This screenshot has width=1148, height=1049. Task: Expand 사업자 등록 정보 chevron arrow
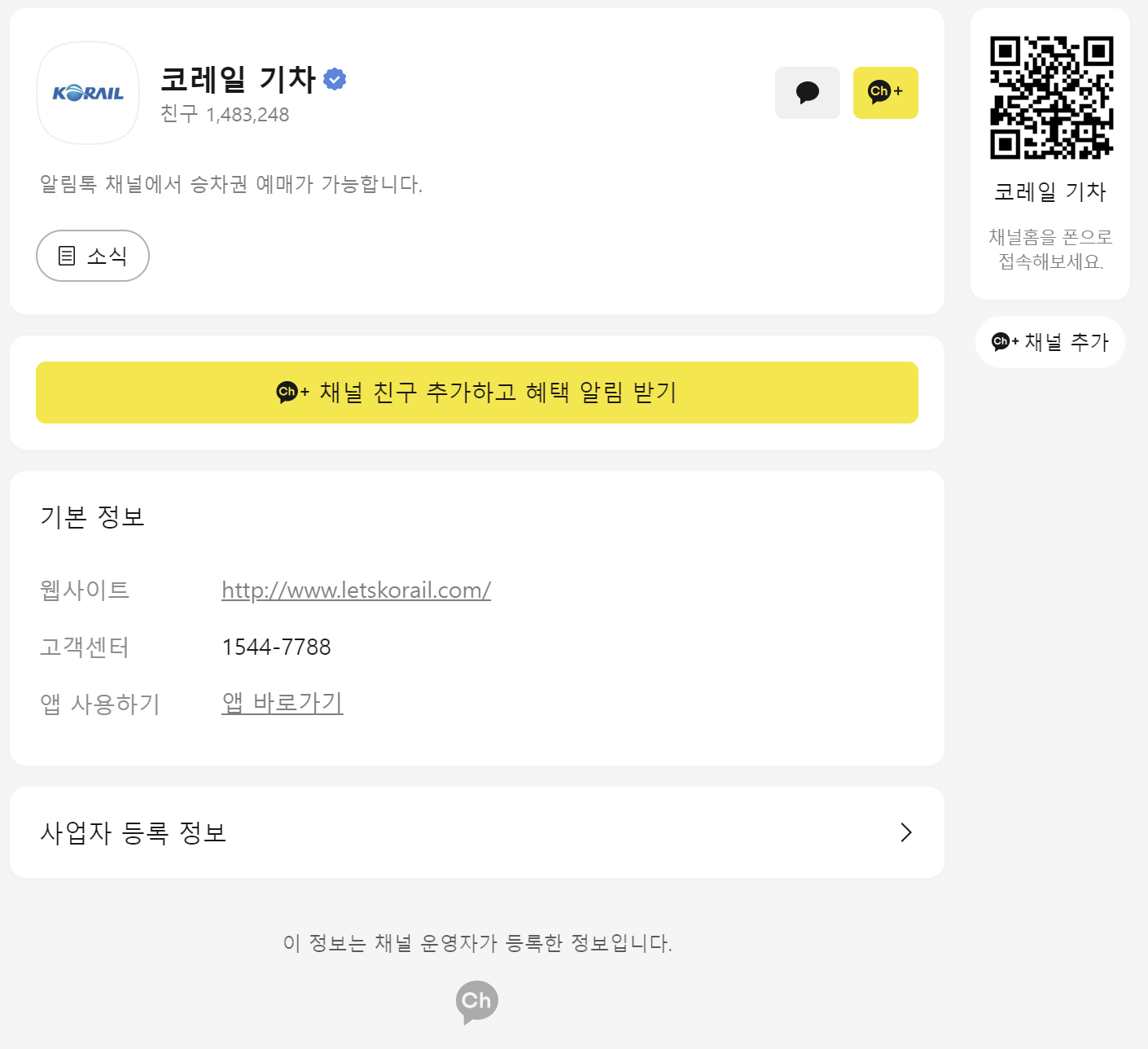click(906, 832)
